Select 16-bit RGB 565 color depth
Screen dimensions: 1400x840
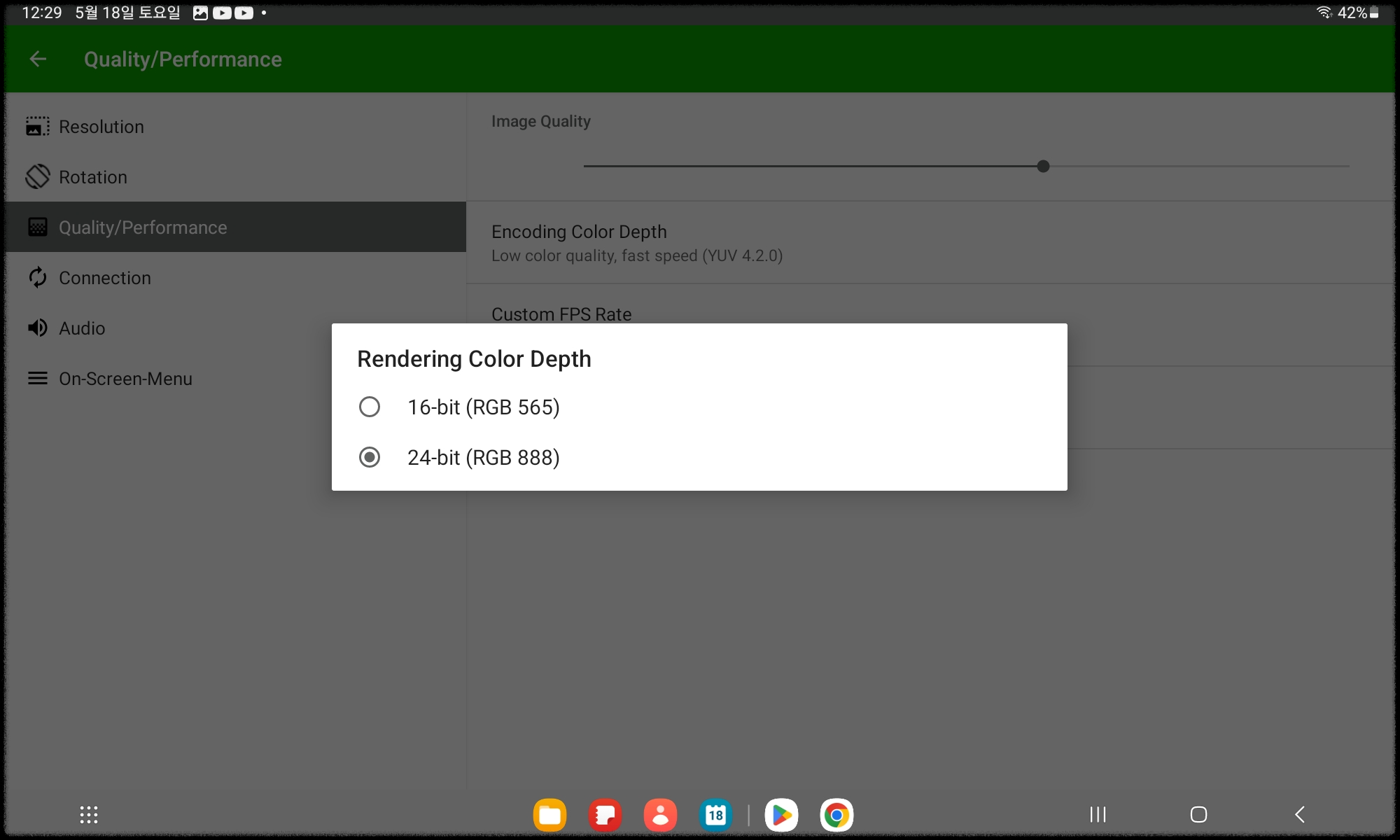[x=370, y=407]
